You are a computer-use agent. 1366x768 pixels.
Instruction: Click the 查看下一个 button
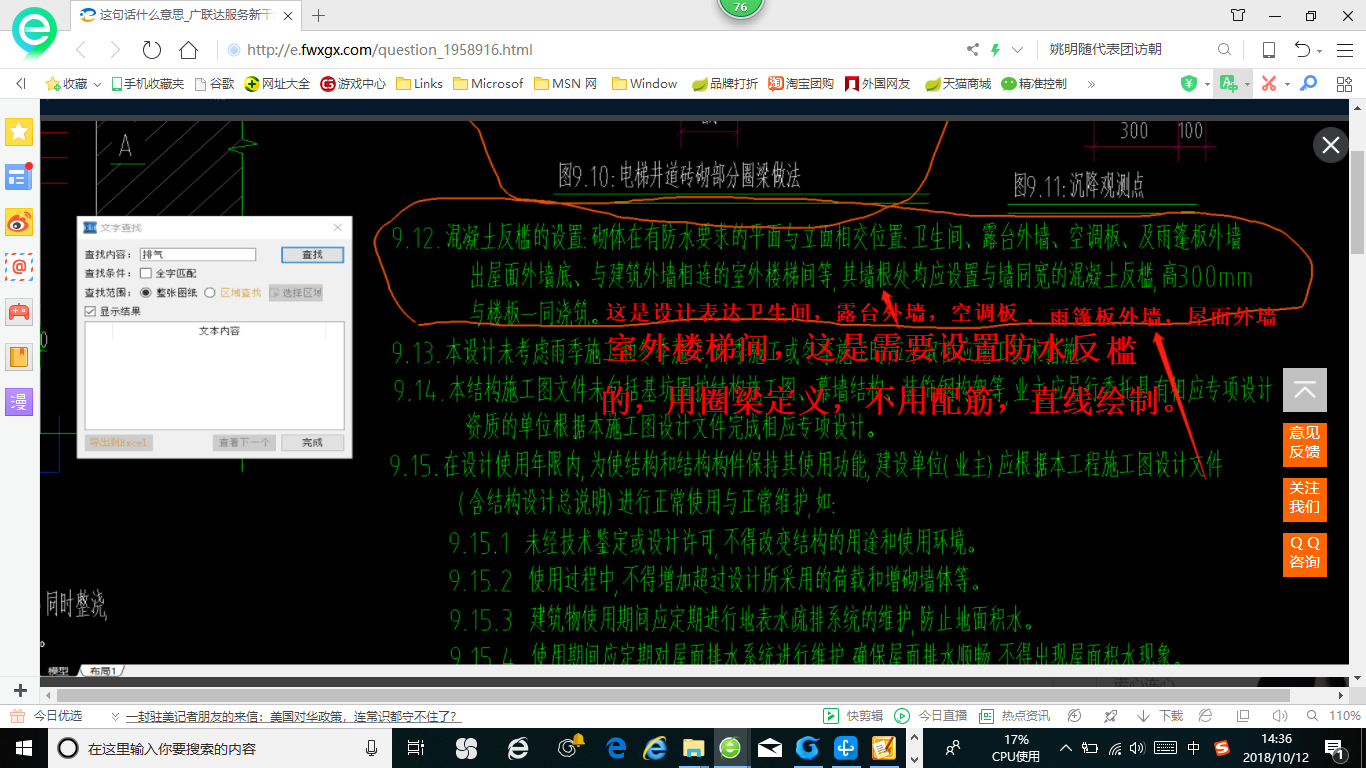coord(244,442)
